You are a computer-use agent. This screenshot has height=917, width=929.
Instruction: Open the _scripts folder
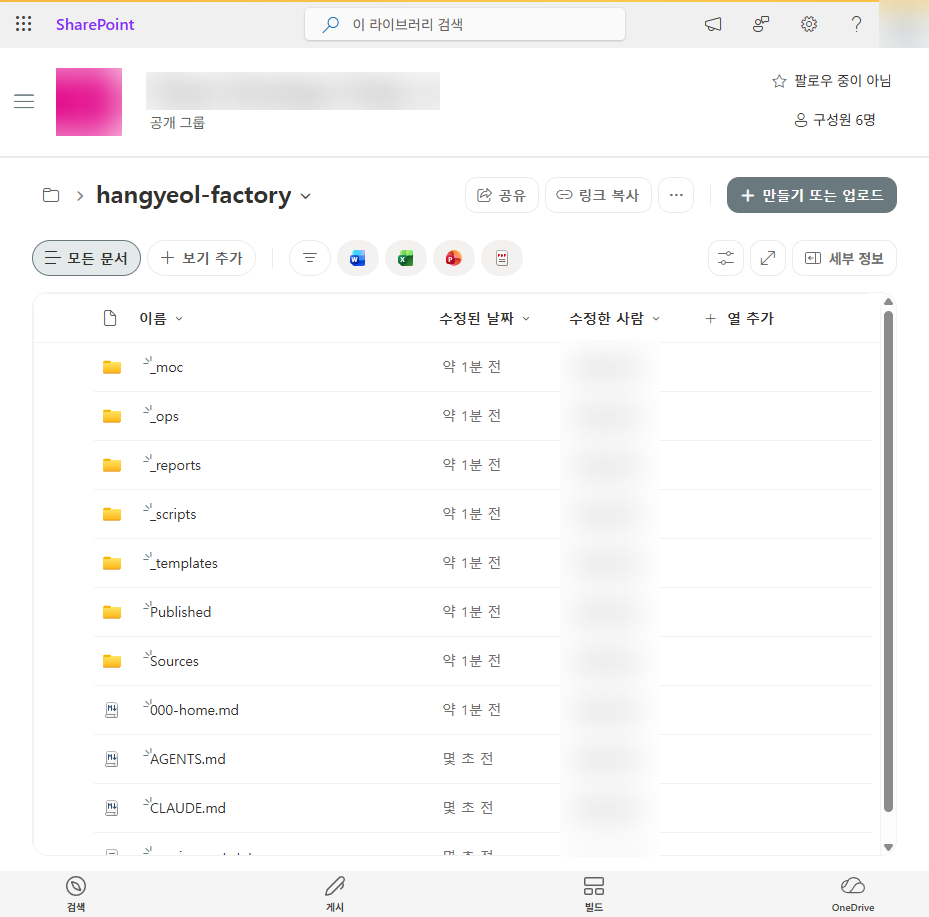tap(175, 514)
